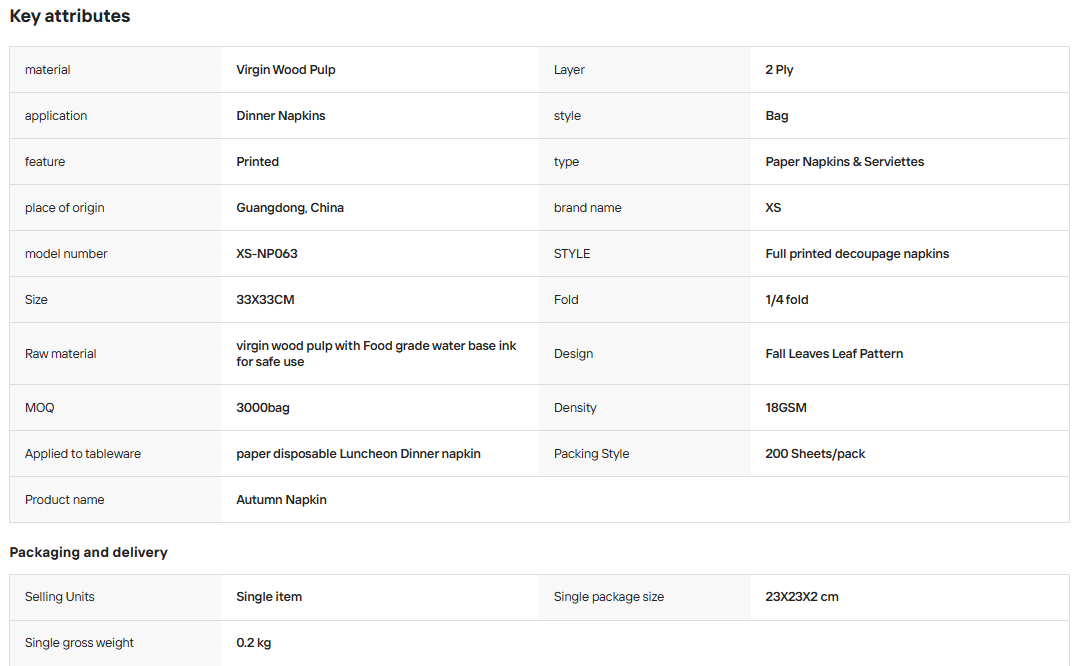Select the Virgin Wood Pulp material value

pyautogui.click(x=286, y=70)
